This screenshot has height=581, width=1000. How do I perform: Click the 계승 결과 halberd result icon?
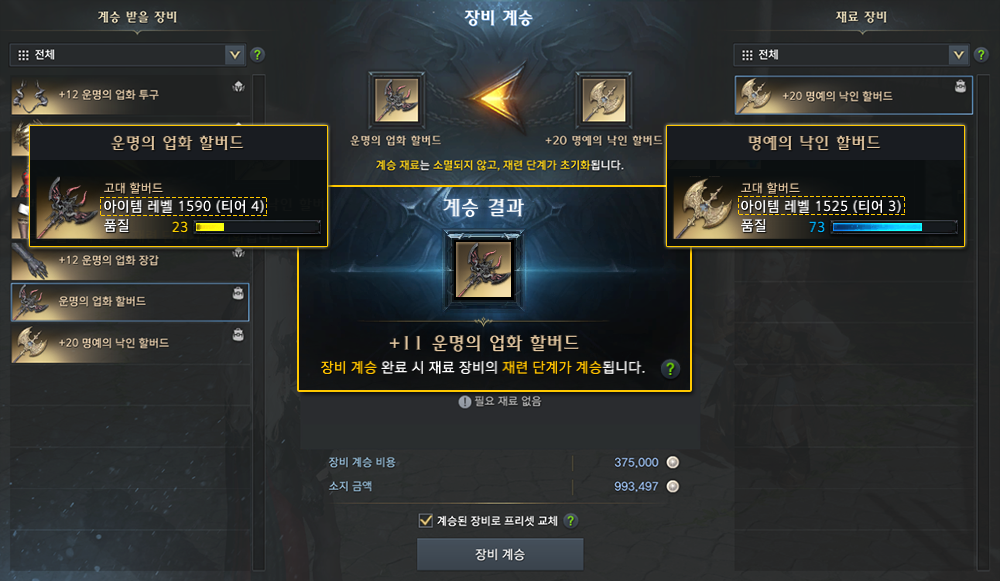[483, 269]
